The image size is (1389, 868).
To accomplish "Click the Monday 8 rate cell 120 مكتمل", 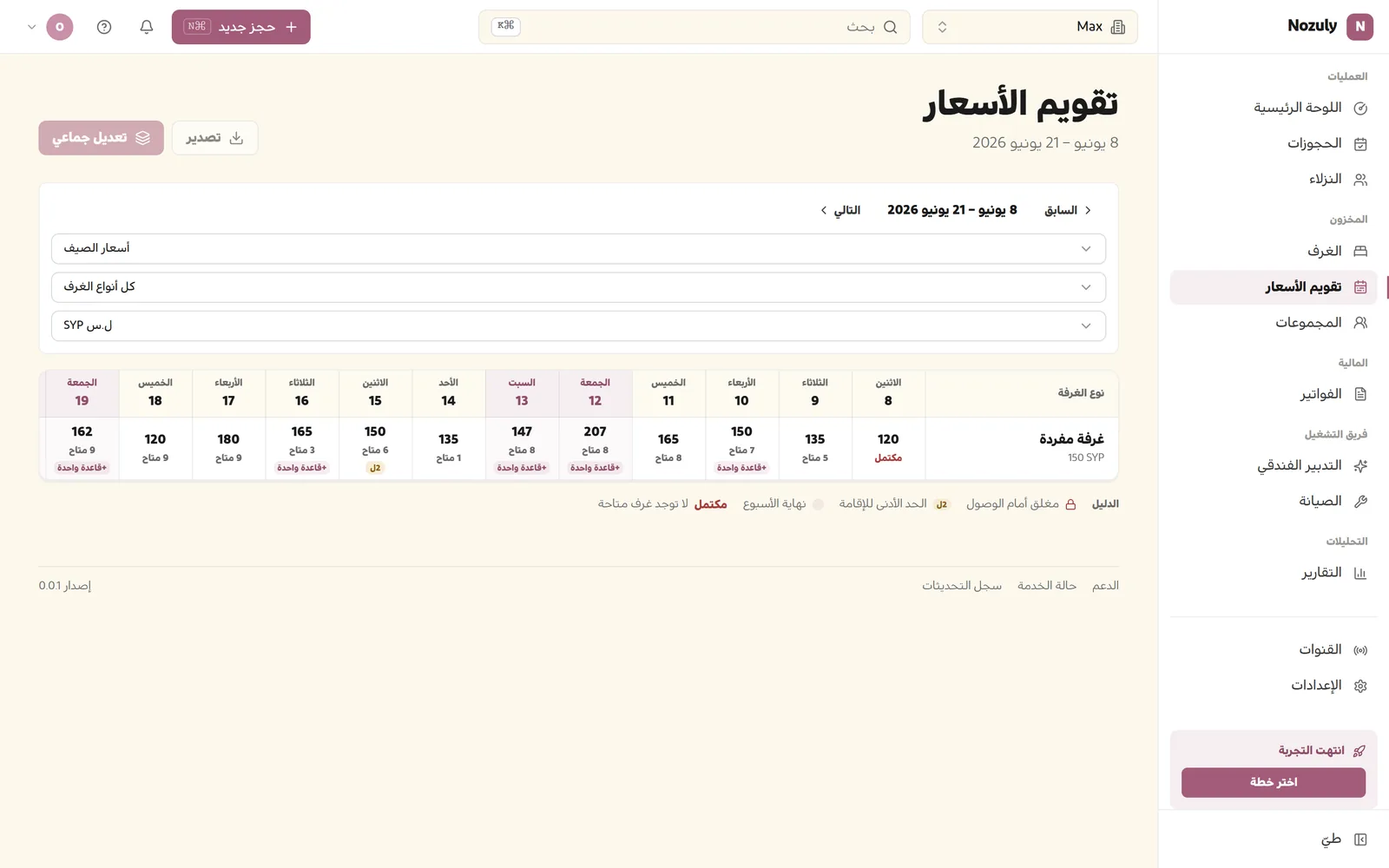I will [x=888, y=448].
